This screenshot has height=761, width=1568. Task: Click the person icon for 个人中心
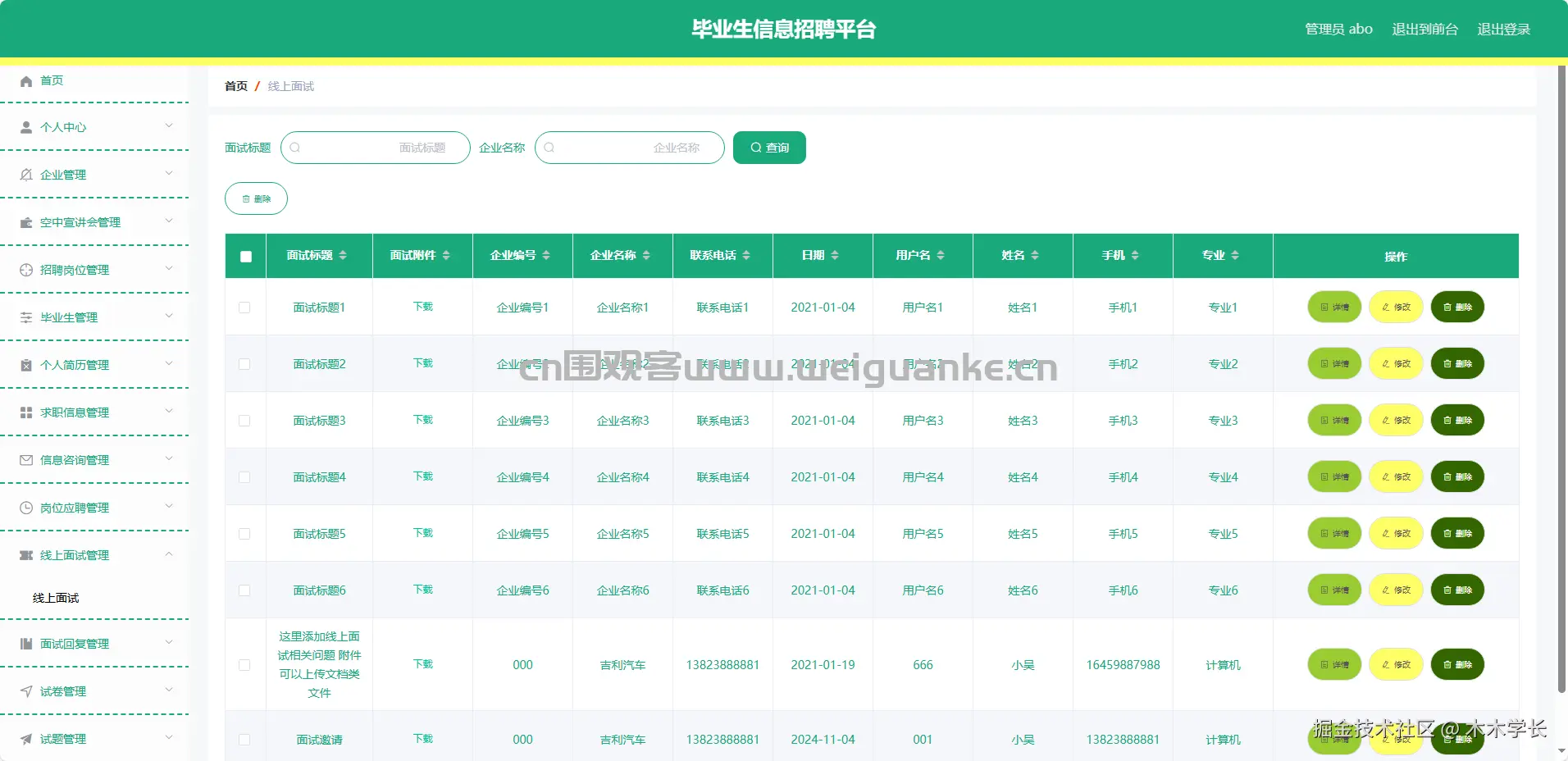pyautogui.click(x=26, y=127)
